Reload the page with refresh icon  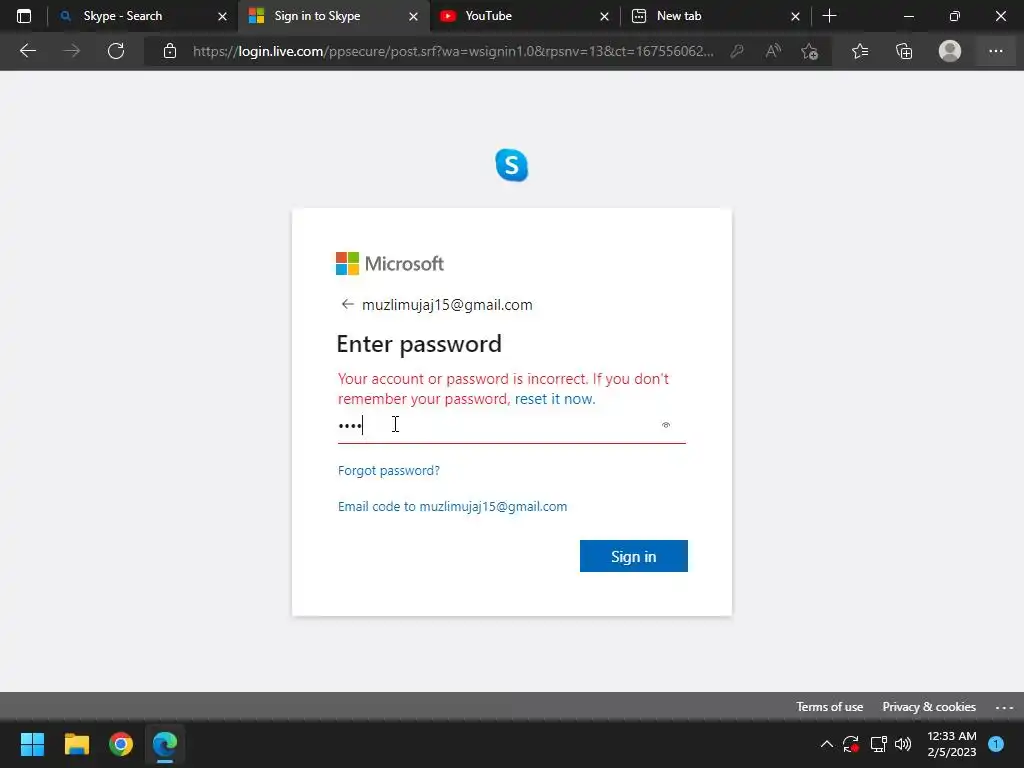tap(116, 51)
